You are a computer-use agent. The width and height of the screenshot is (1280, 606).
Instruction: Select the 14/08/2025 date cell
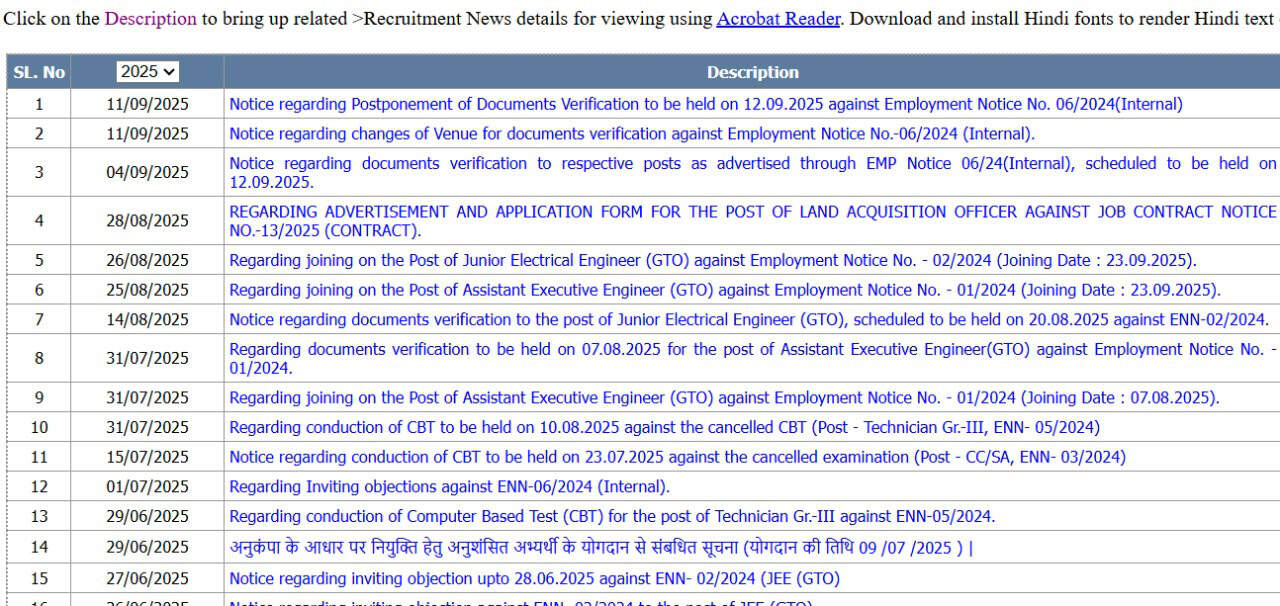pos(147,320)
